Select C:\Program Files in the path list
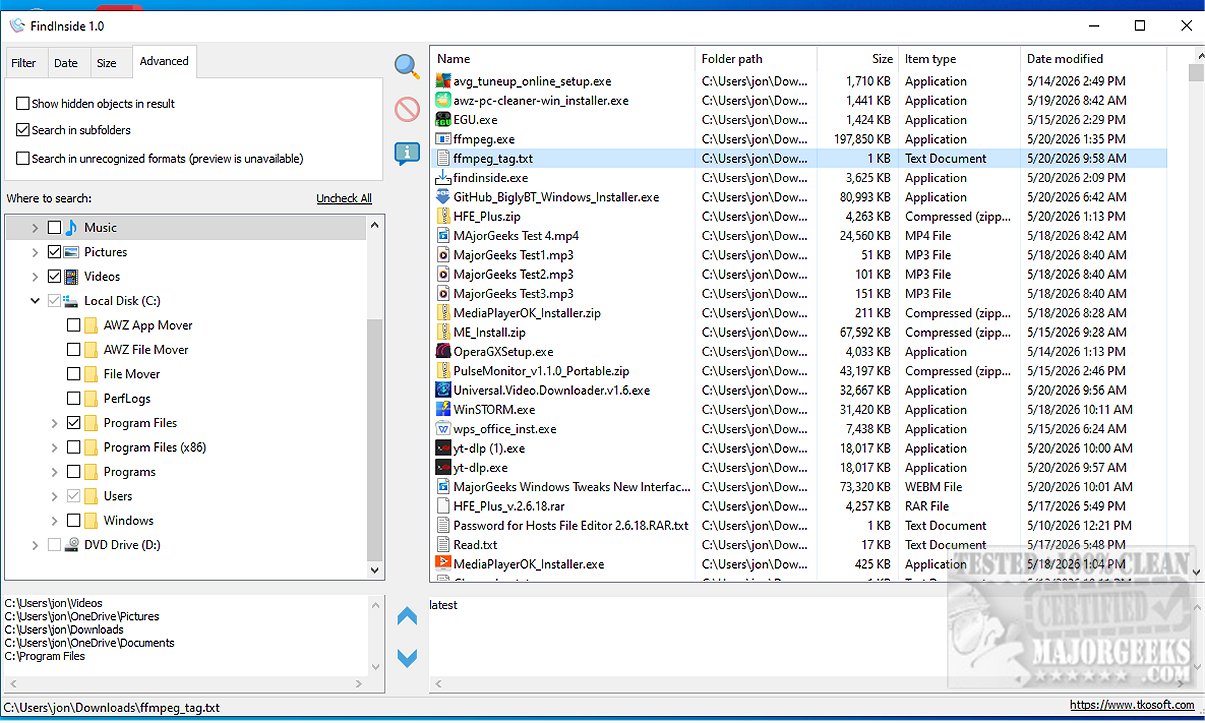The height and width of the screenshot is (723, 1205). point(45,656)
